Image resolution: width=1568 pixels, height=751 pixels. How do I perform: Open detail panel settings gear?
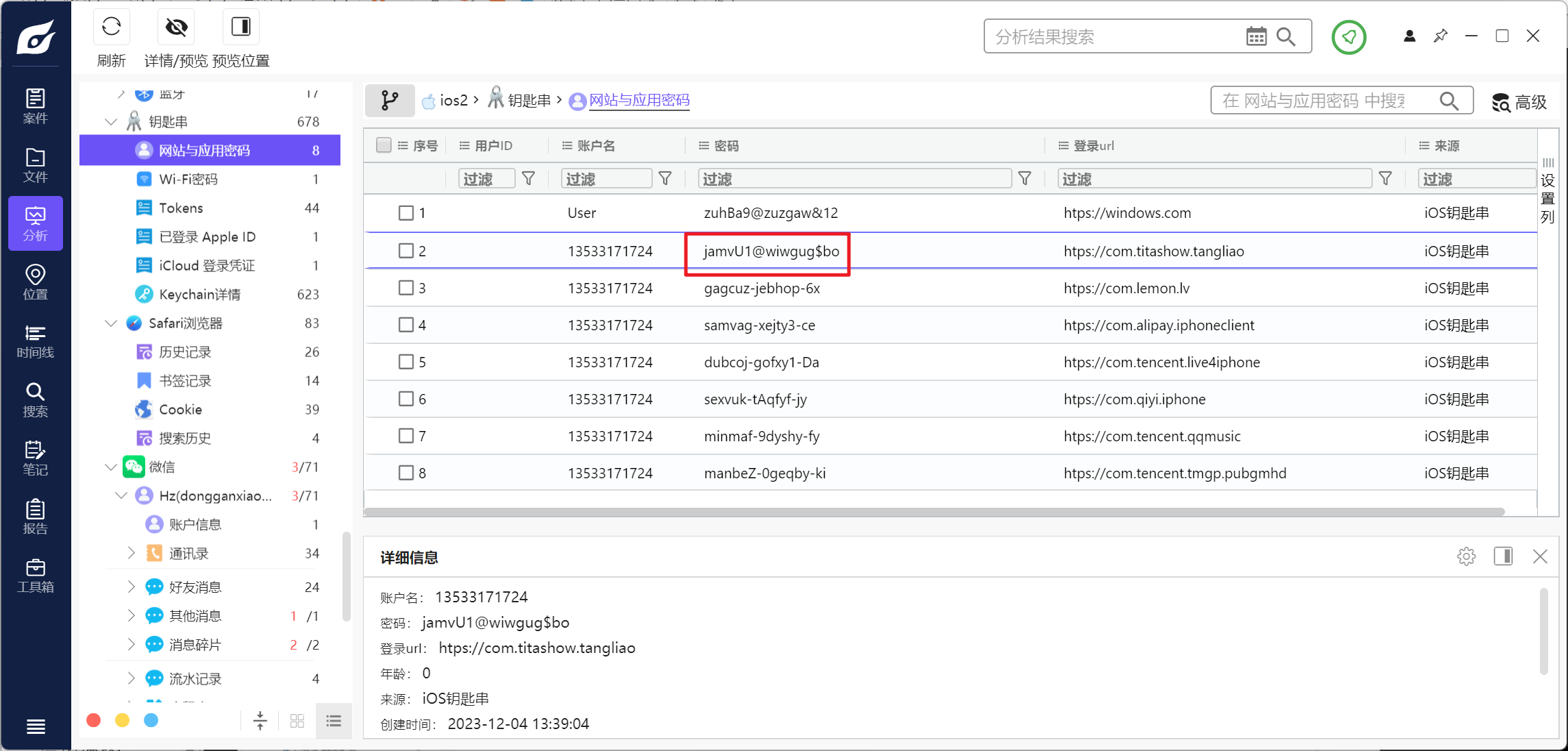[x=1467, y=556]
